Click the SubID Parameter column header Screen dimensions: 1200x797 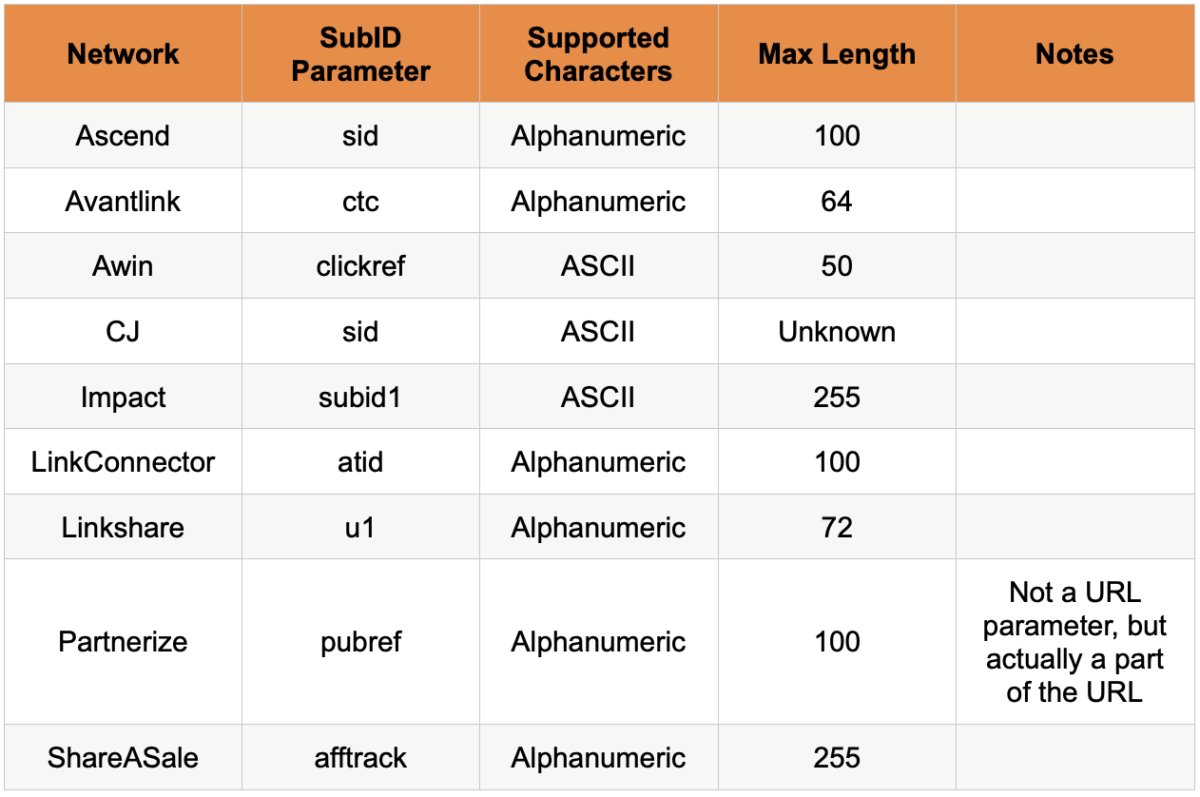click(x=360, y=54)
